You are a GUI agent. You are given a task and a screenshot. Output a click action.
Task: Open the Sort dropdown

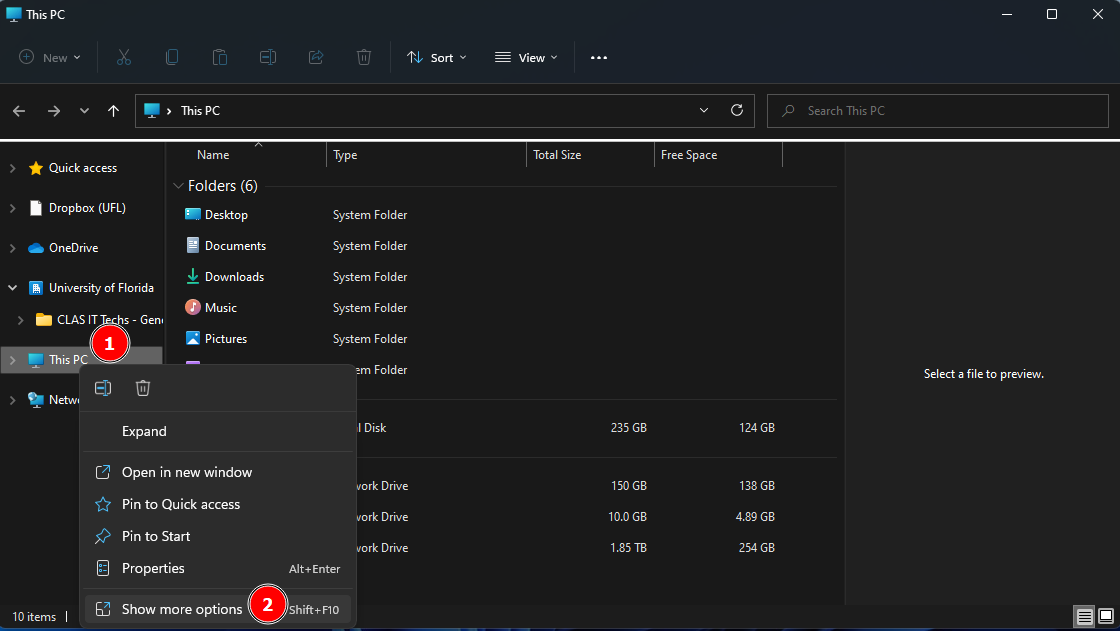[436, 58]
